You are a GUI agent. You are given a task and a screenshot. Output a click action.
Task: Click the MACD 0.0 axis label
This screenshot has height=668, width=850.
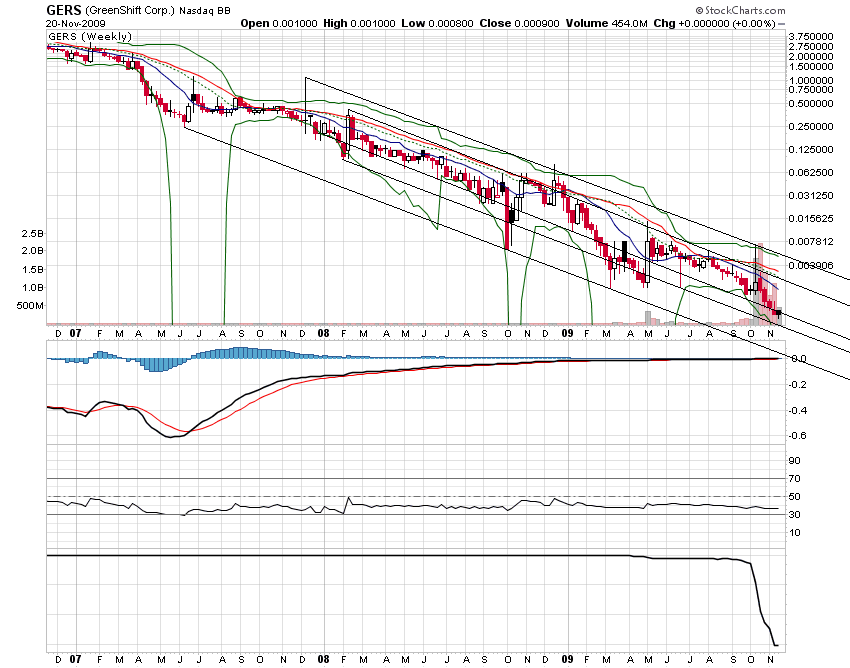[799, 359]
